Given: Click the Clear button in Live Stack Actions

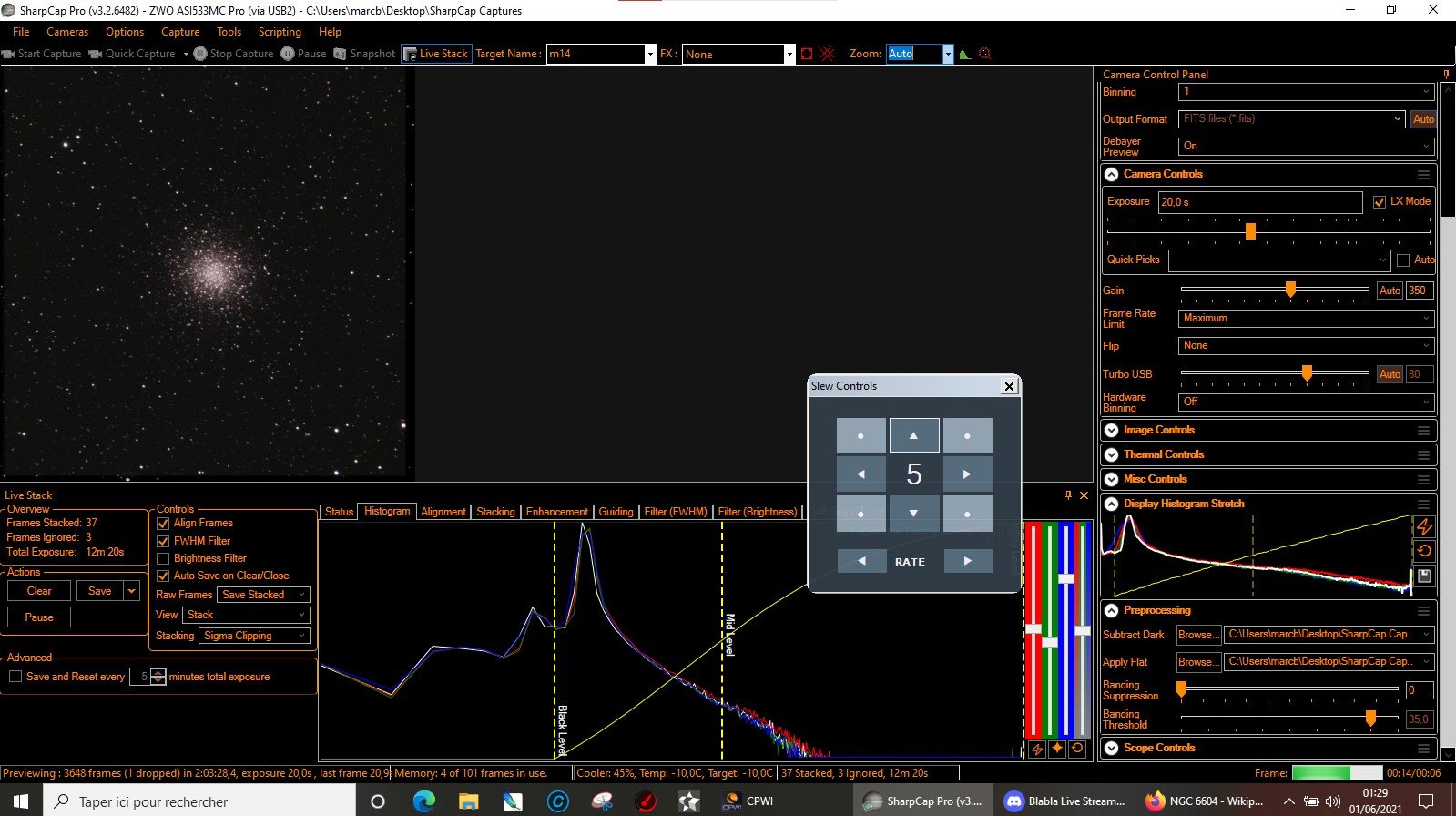Looking at the screenshot, I should click(39, 591).
